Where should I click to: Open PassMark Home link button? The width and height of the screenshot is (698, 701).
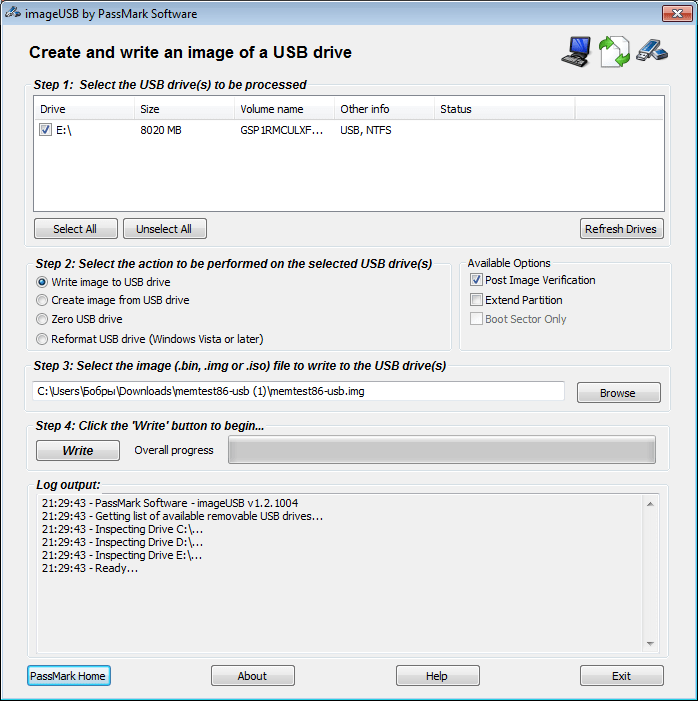tap(68, 676)
